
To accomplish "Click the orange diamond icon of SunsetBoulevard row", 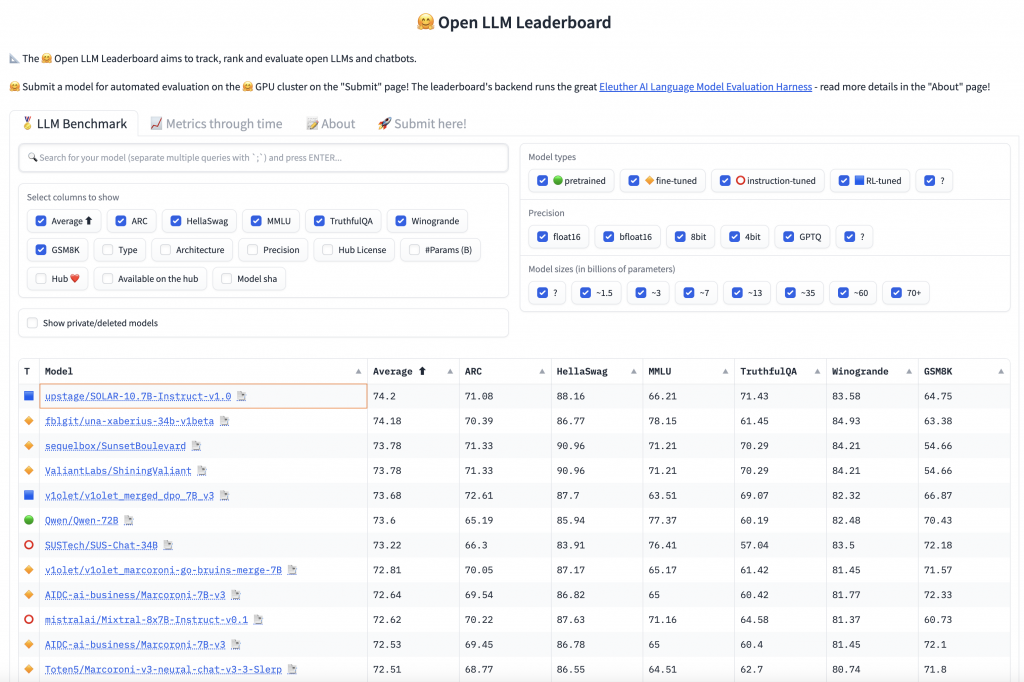I will tap(29, 446).
